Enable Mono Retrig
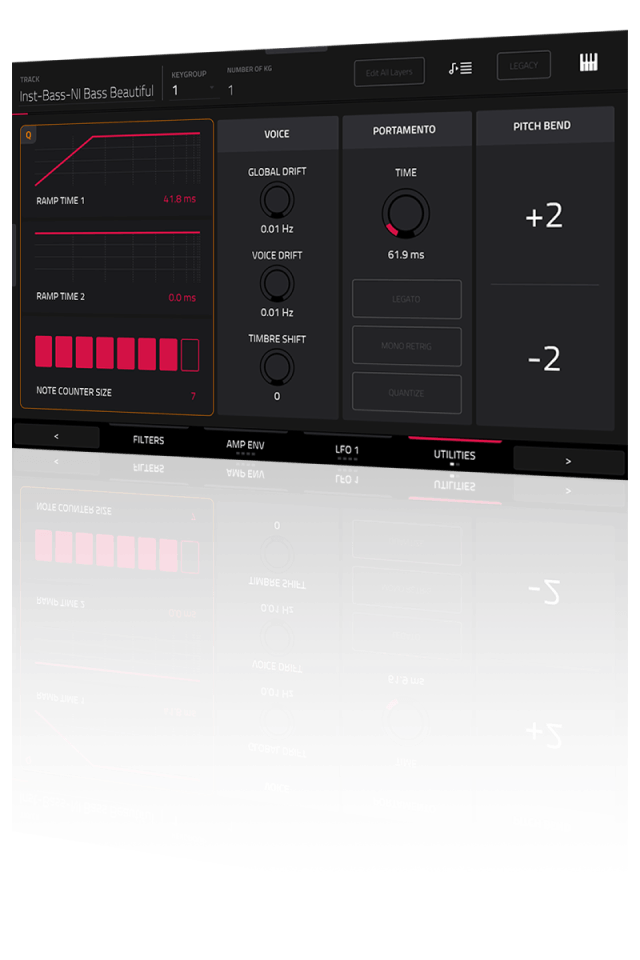The width and height of the screenshot is (640, 960). click(x=406, y=346)
